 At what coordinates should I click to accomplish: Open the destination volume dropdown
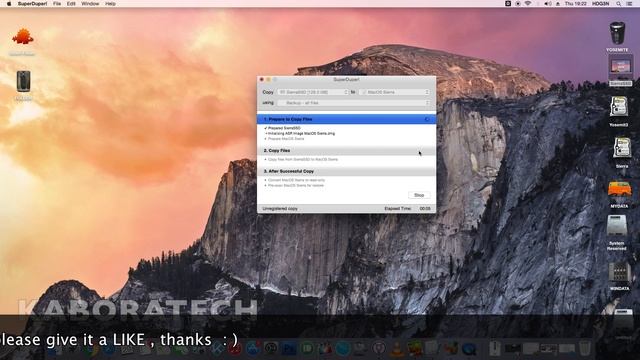395,92
